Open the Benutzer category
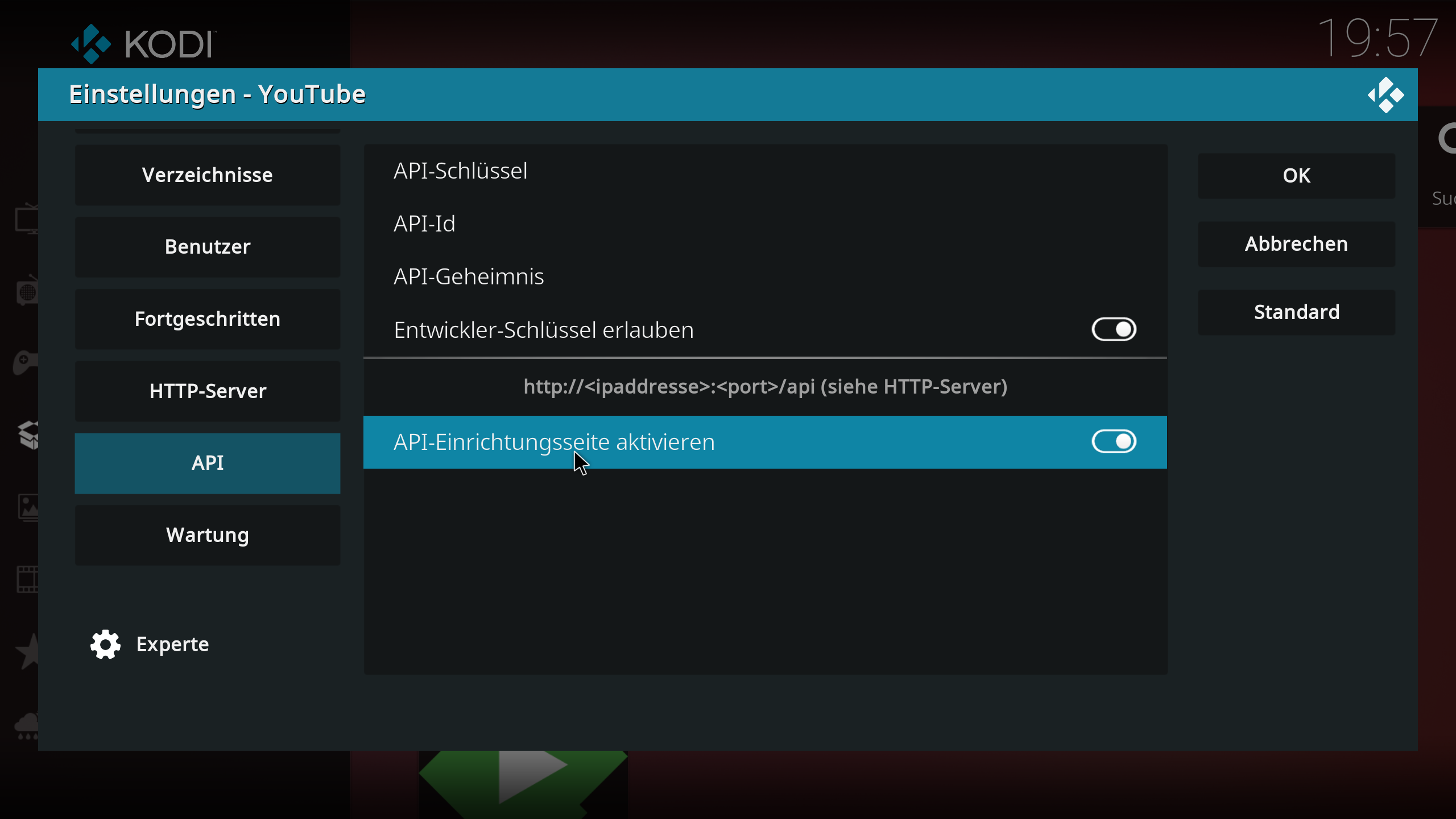This screenshot has width=1456, height=819. point(208,247)
